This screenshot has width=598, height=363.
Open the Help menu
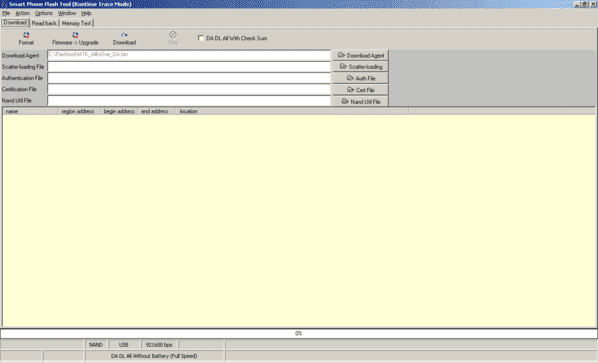click(86, 13)
